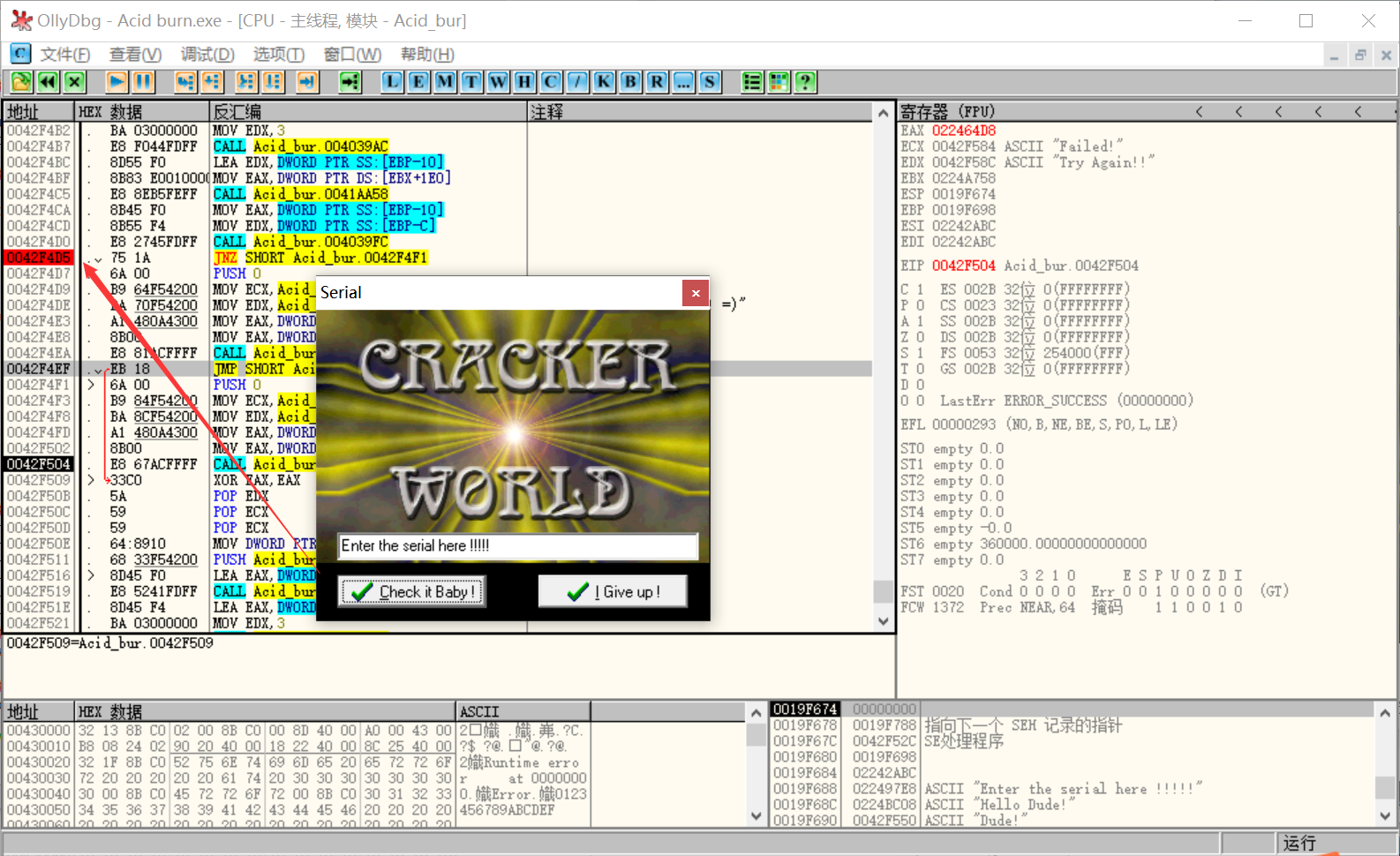Screen dimensions: 1400x856
Task: Close the debugged program with the X toolbar icon
Action: click(75, 82)
